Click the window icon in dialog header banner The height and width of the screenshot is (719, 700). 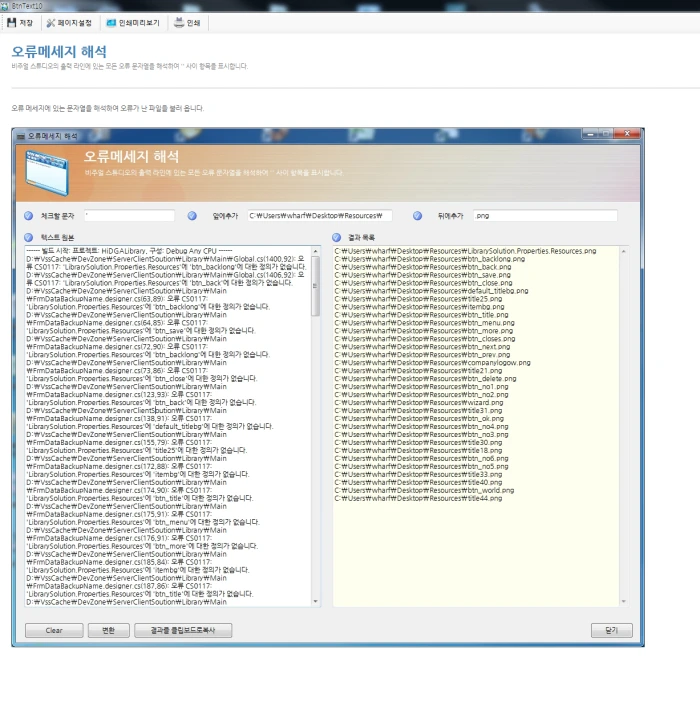(47, 173)
